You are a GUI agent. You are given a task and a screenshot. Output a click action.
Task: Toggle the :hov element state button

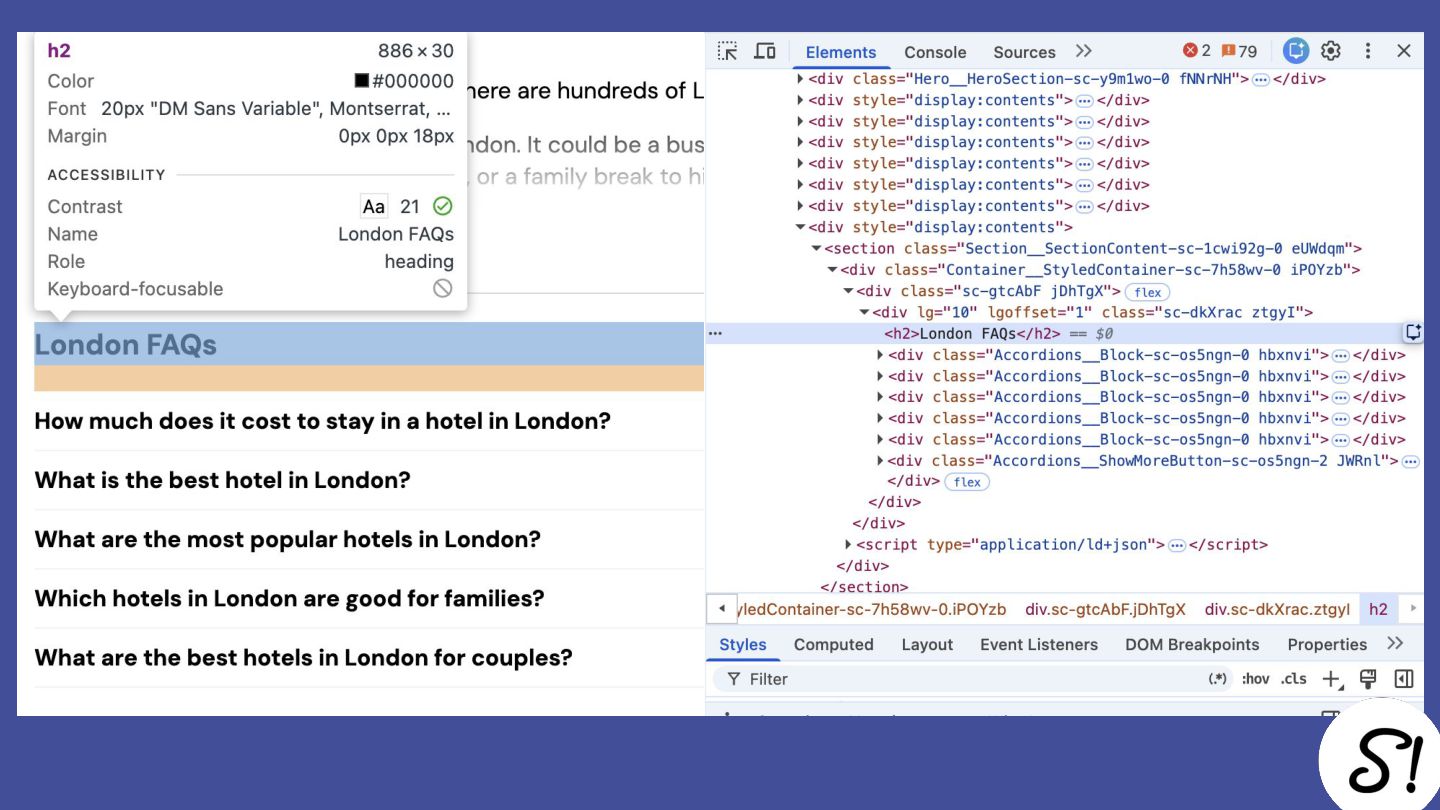coord(1255,679)
